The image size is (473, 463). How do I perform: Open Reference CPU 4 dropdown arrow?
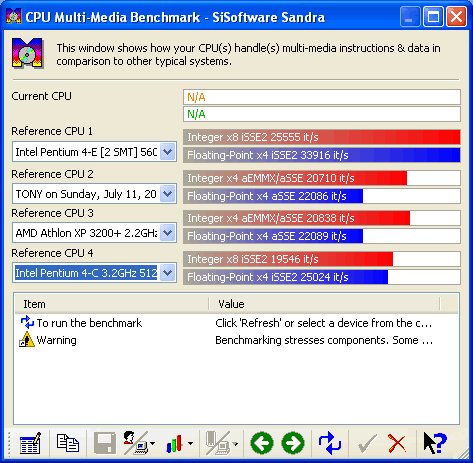168,273
